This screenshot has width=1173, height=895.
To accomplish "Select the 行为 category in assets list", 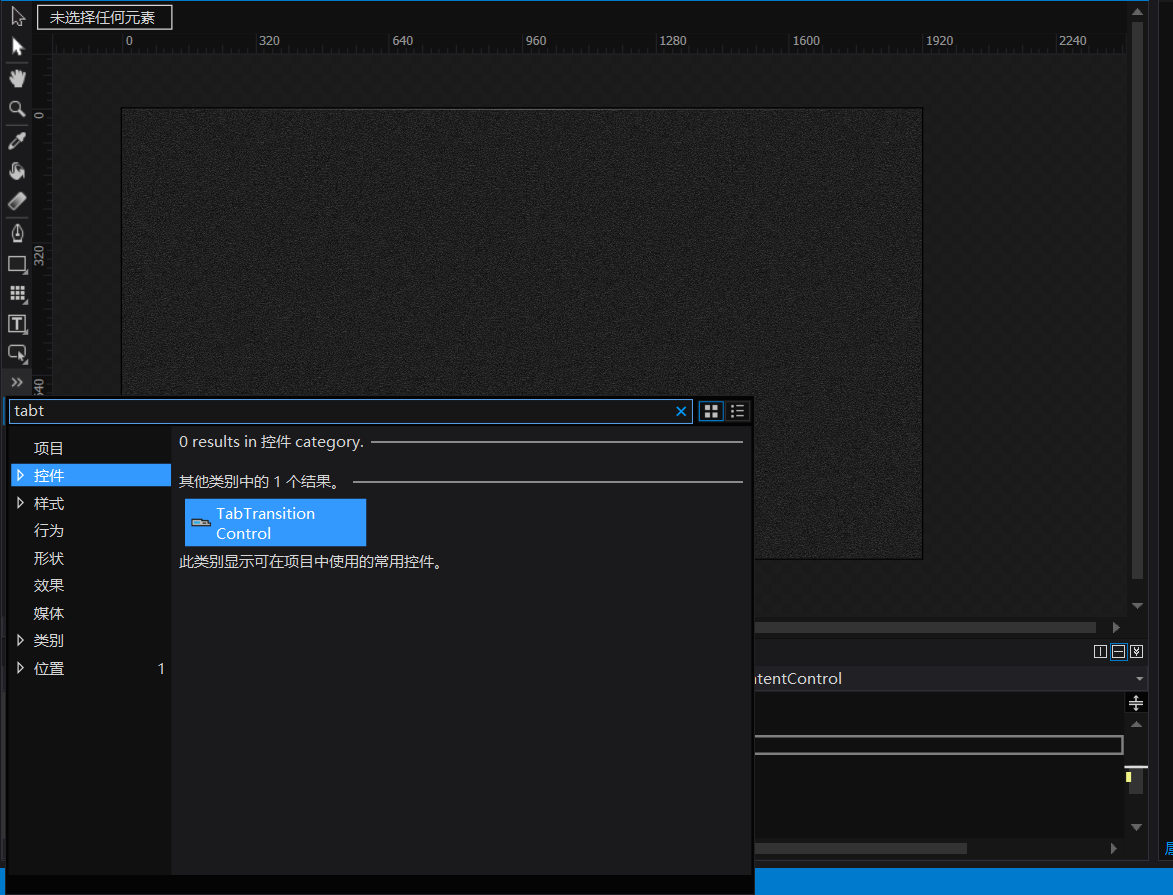I will tap(49, 530).
